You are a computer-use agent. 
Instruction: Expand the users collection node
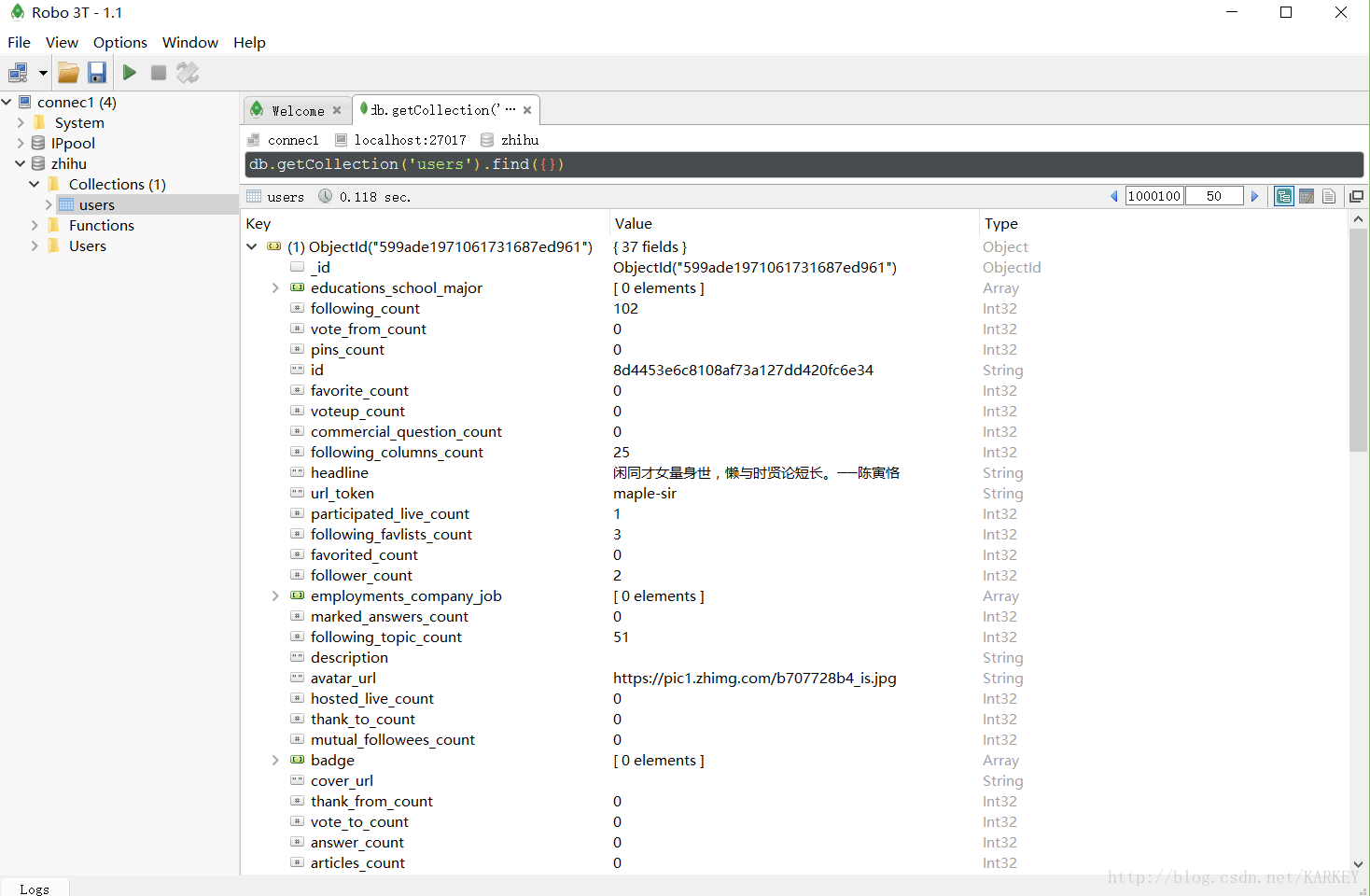click(x=49, y=204)
